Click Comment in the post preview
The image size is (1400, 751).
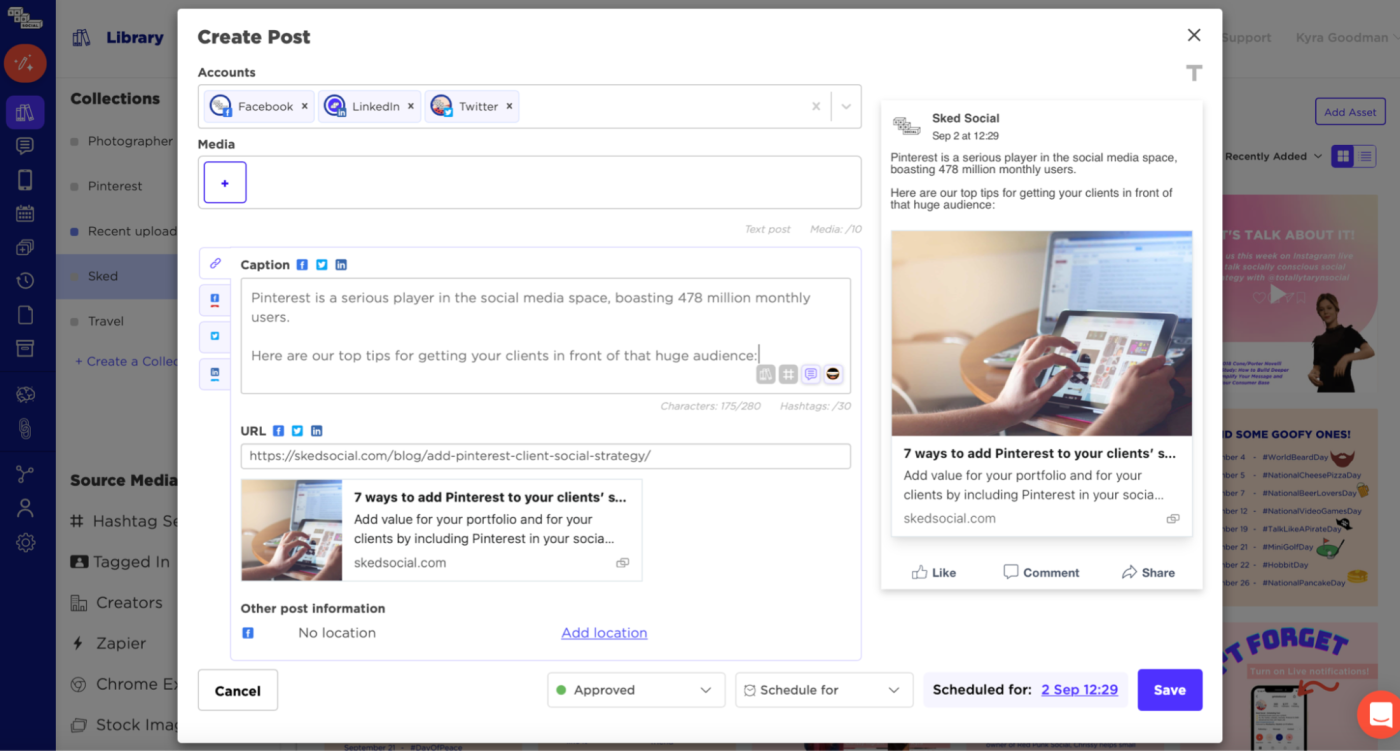1041,573
